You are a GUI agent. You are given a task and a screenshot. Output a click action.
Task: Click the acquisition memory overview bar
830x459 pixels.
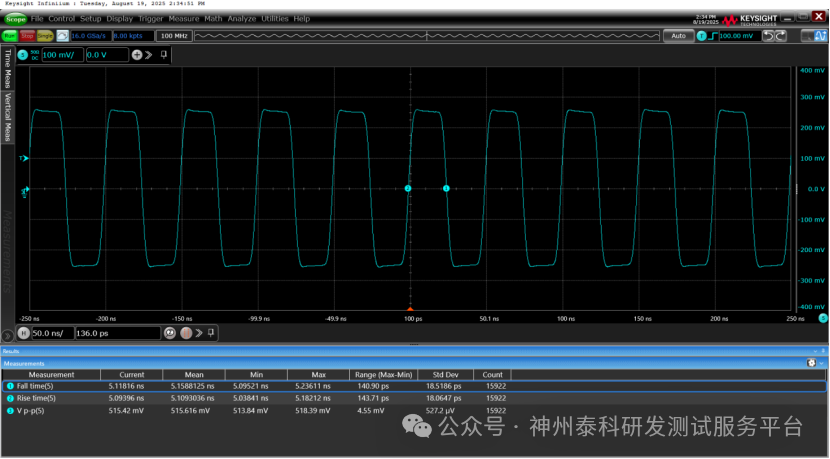(x=427, y=35)
